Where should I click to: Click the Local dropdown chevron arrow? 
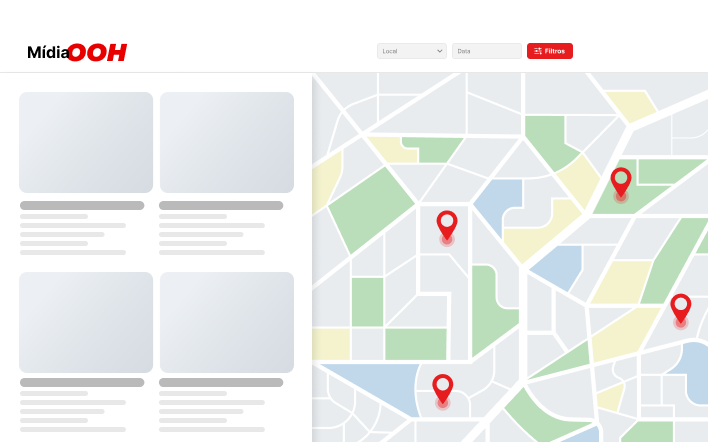point(440,51)
